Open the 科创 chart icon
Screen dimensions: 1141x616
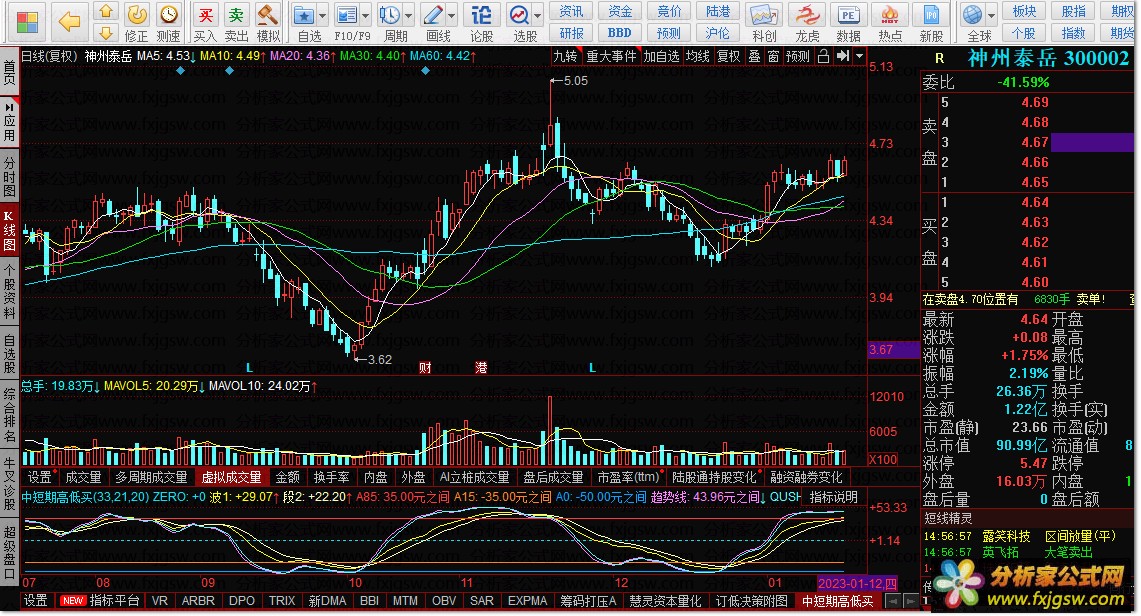click(x=764, y=15)
